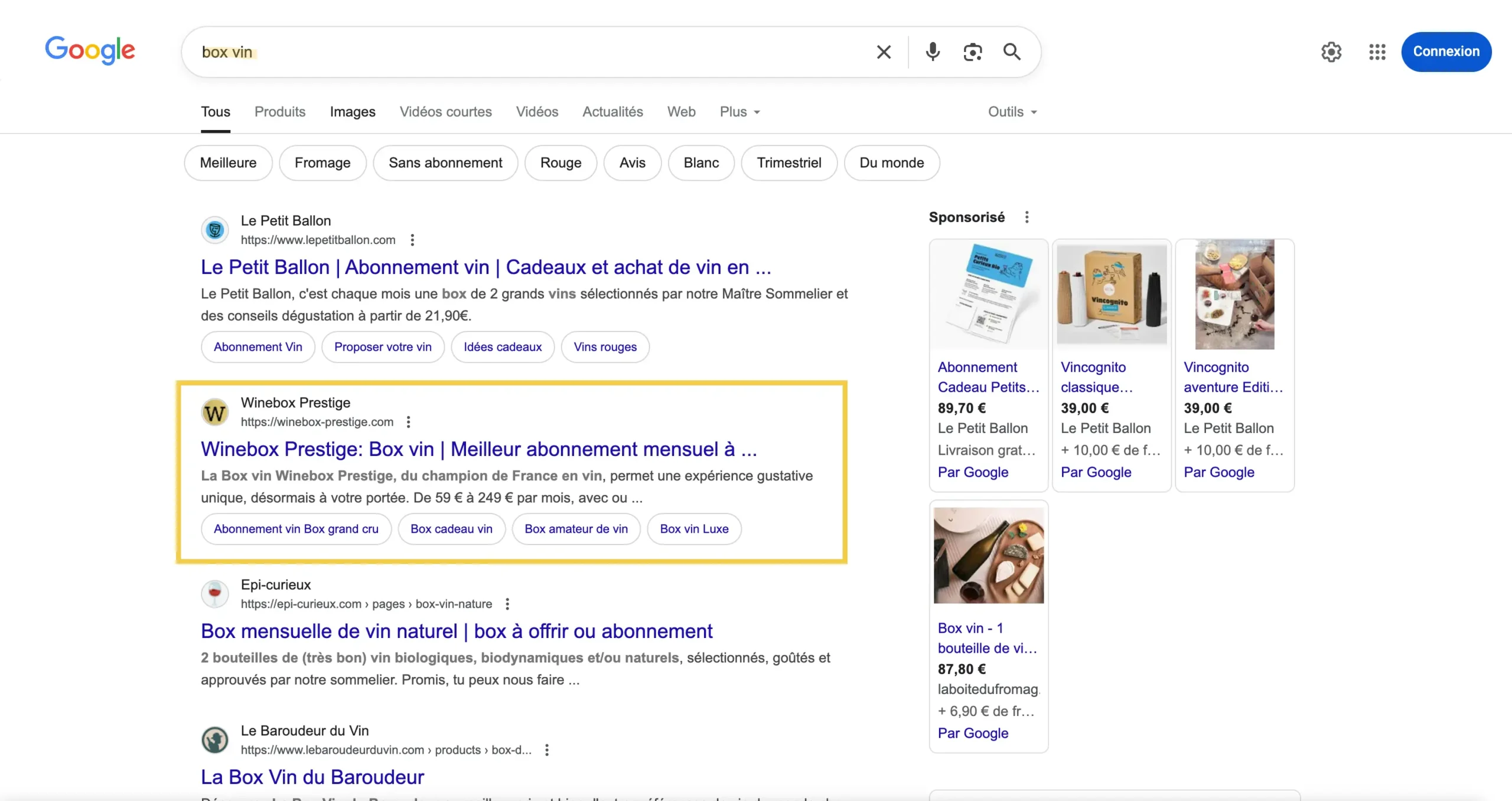This screenshot has height=801, width=1512.
Task: Click the magnifying glass search icon
Action: tap(1012, 52)
